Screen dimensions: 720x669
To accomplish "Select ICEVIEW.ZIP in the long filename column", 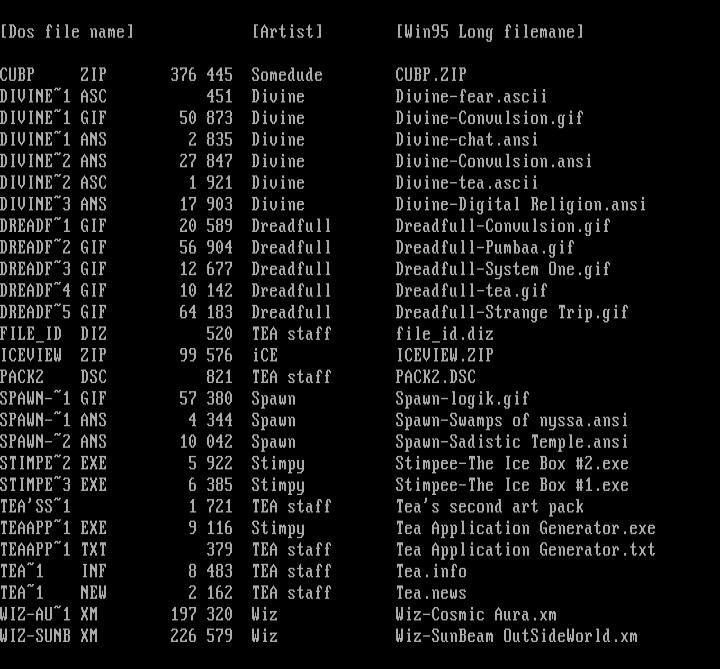I will click(x=444, y=355).
